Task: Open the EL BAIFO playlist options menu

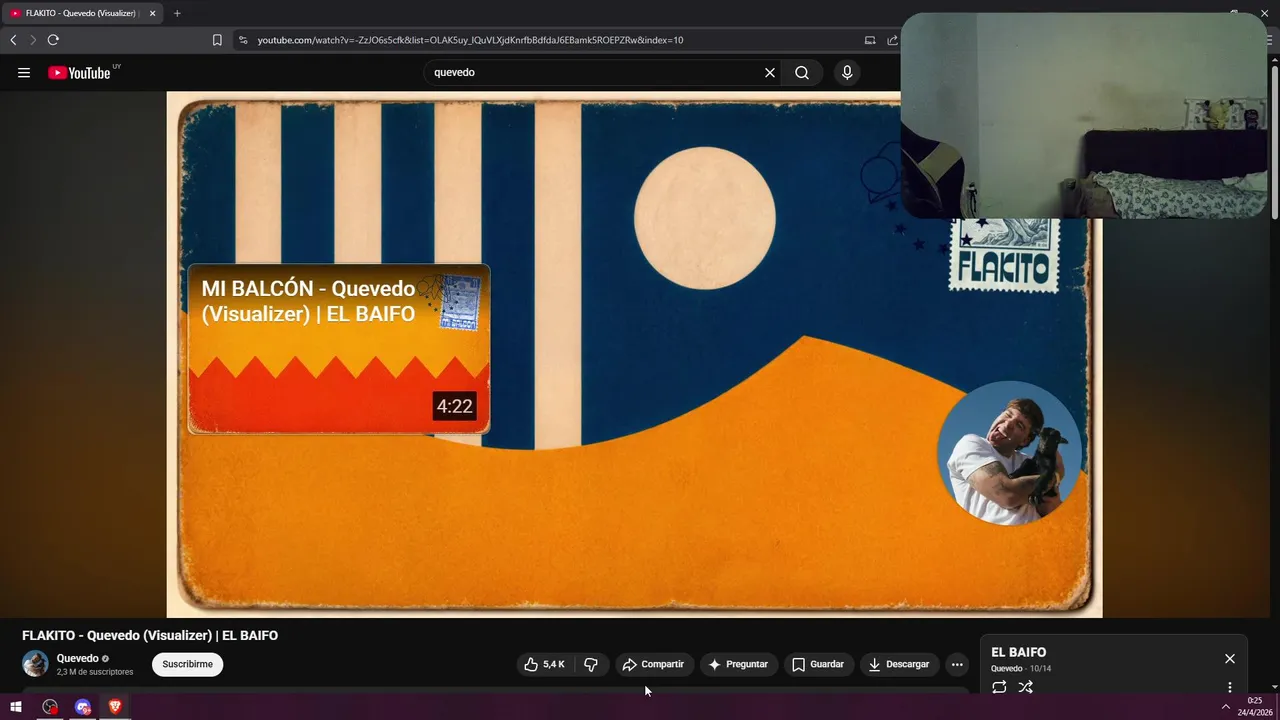Action: [x=1230, y=687]
